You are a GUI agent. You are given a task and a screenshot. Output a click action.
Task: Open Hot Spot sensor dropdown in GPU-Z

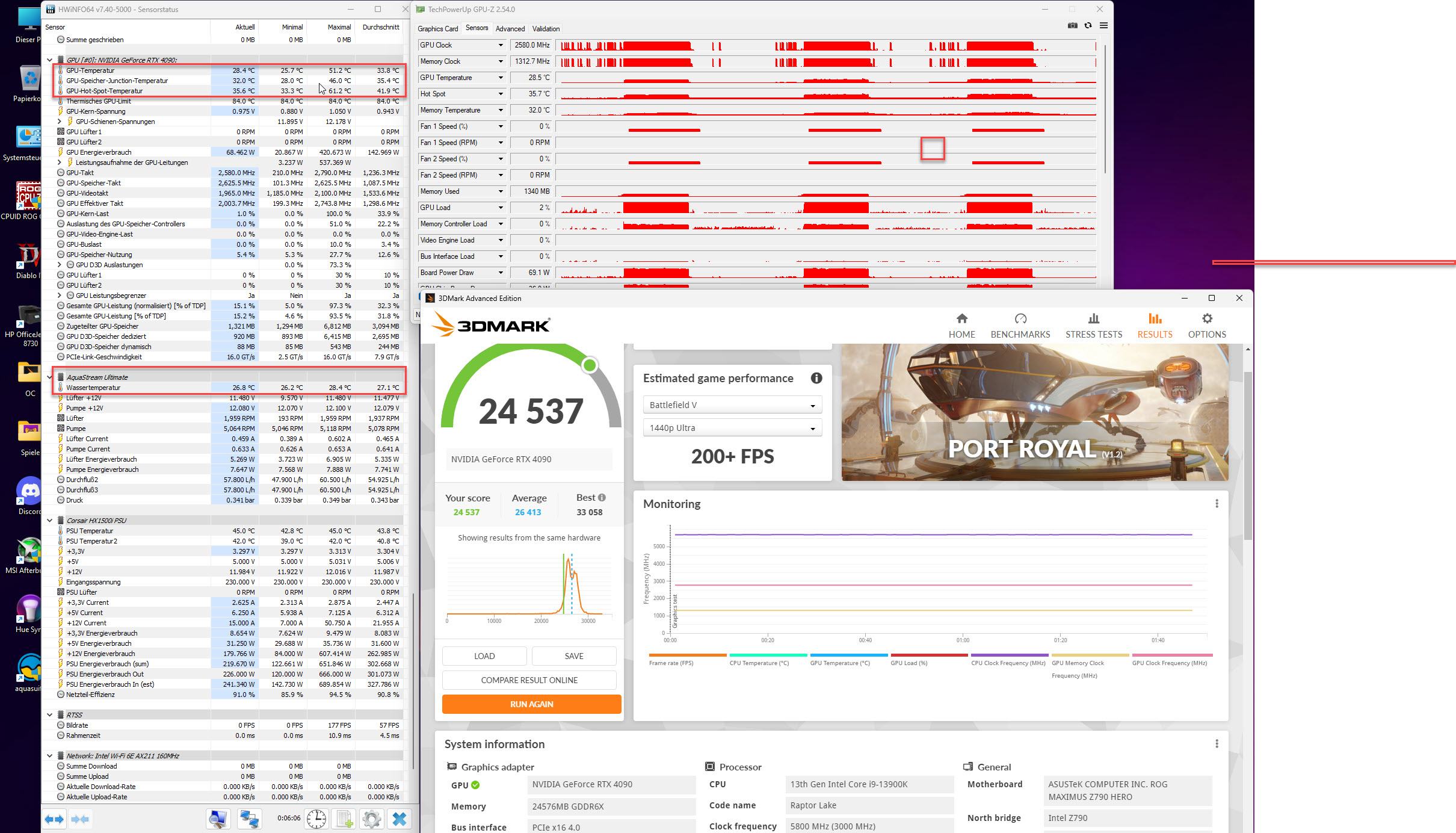(500, 94)
